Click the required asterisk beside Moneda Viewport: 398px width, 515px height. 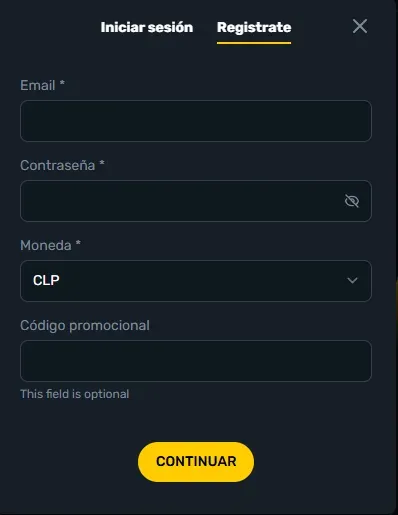click(x=78, y=242)
